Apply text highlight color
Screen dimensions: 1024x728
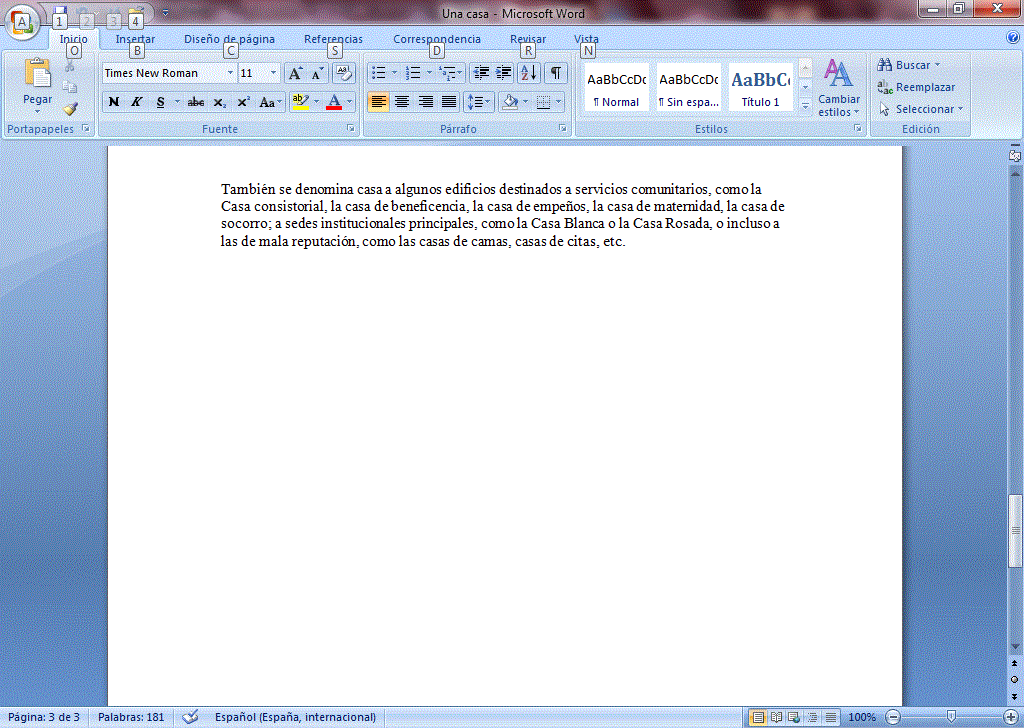(x=303, y=101)
